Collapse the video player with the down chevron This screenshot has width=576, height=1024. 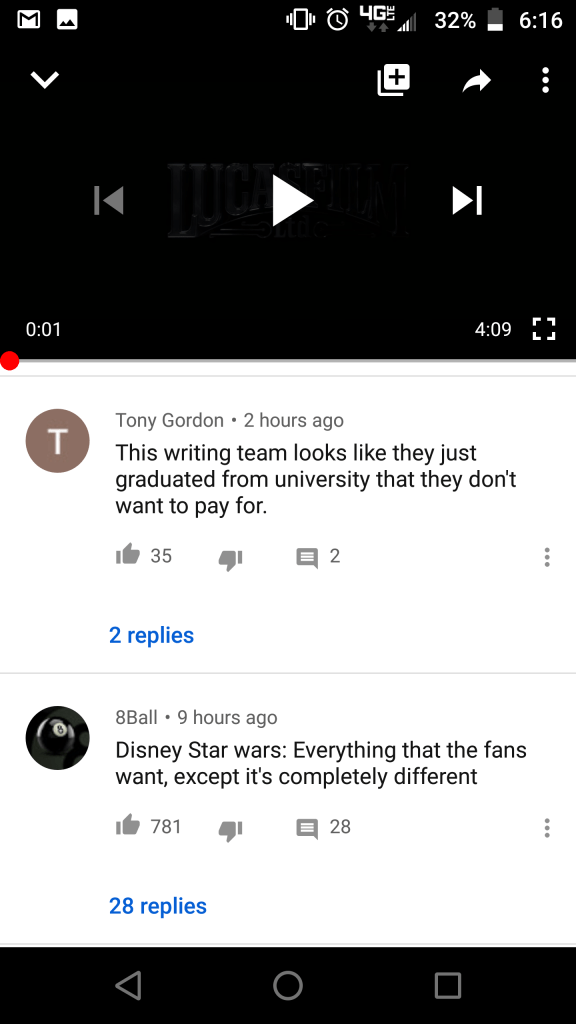coord(45,80)
